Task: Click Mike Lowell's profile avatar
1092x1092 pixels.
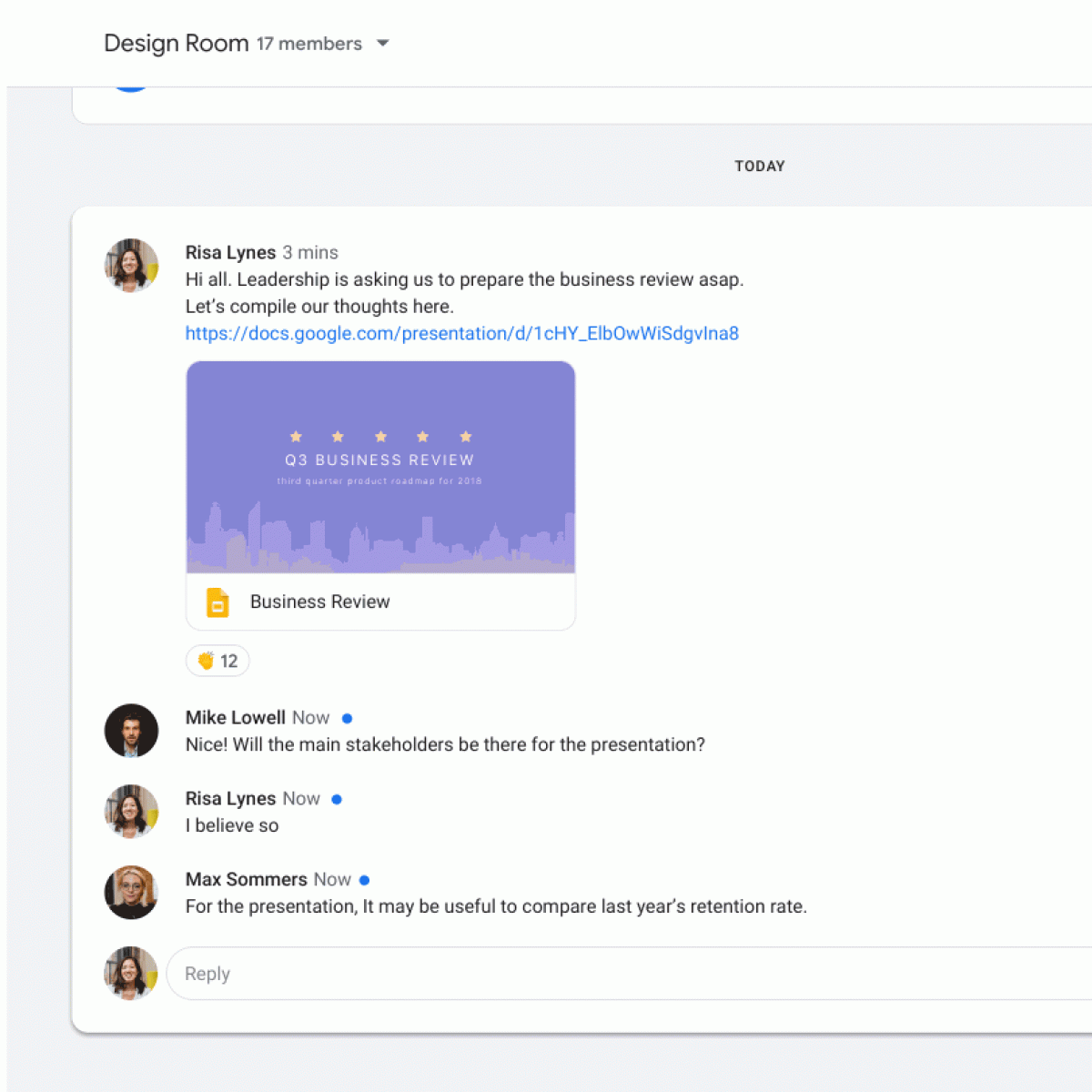Action: pyautogui.click(x=131, y=730)
